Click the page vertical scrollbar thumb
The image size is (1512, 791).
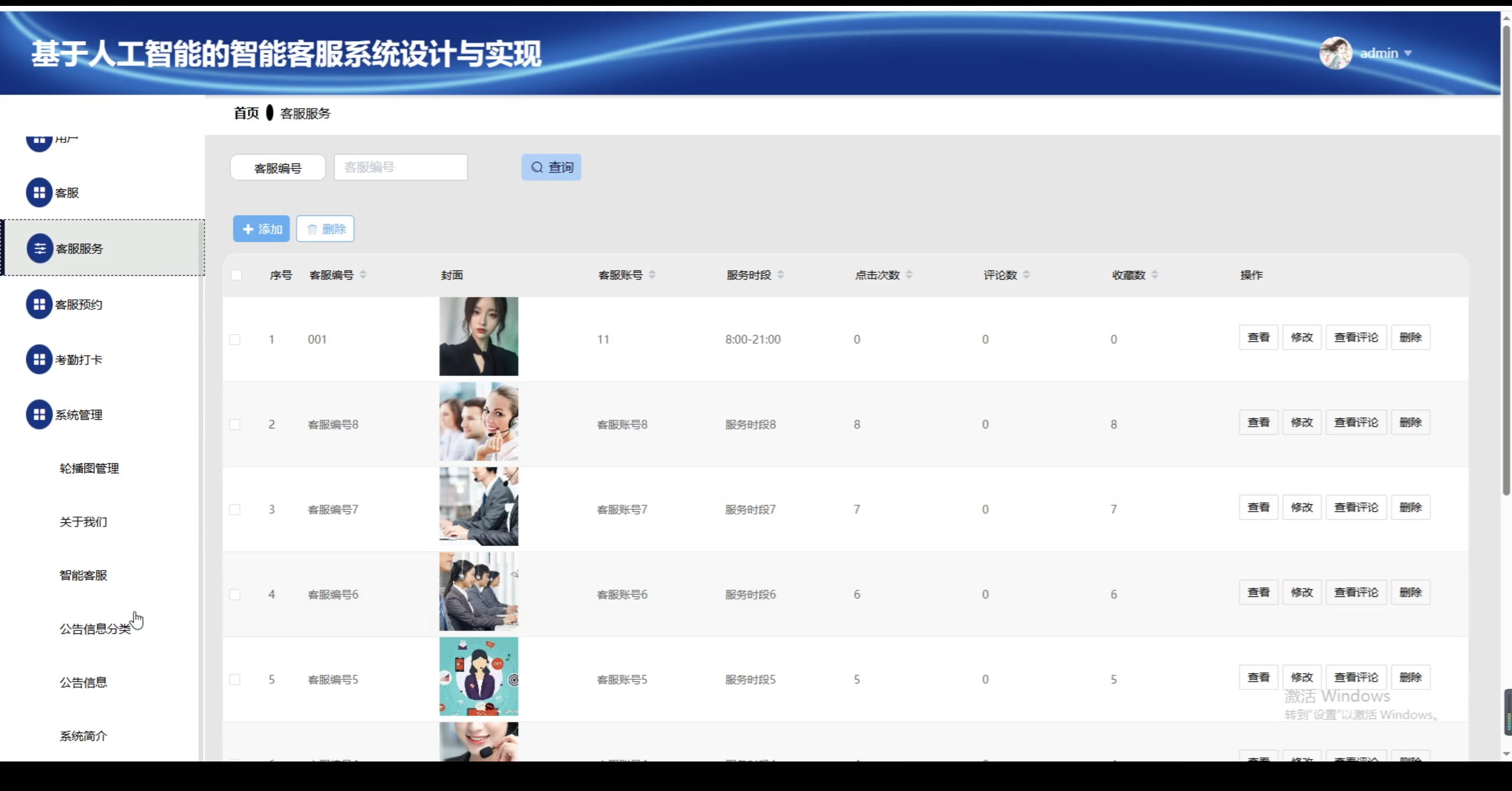pos(1506,260)
